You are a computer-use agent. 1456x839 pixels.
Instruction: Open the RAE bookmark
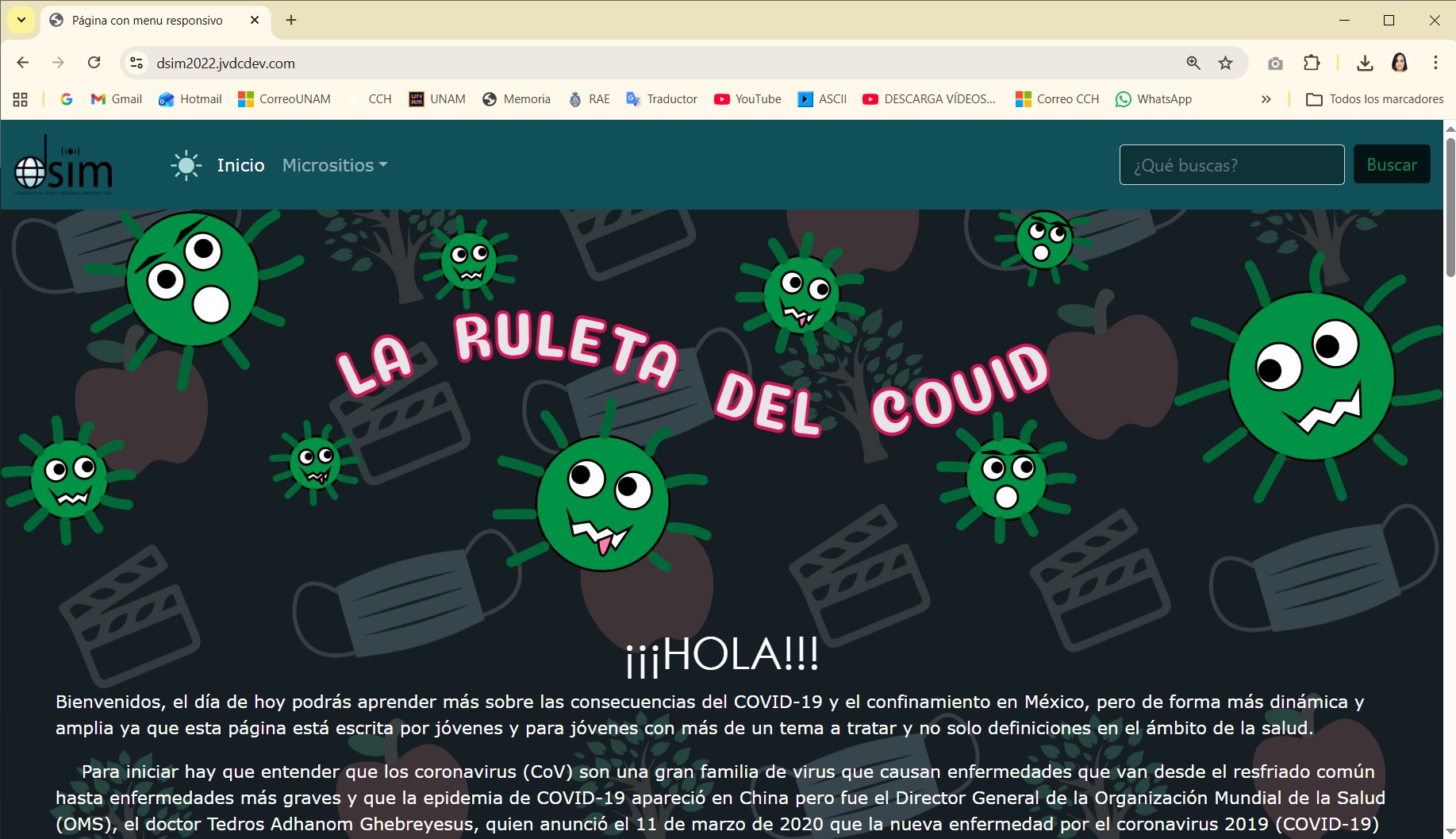pos(590,99)
